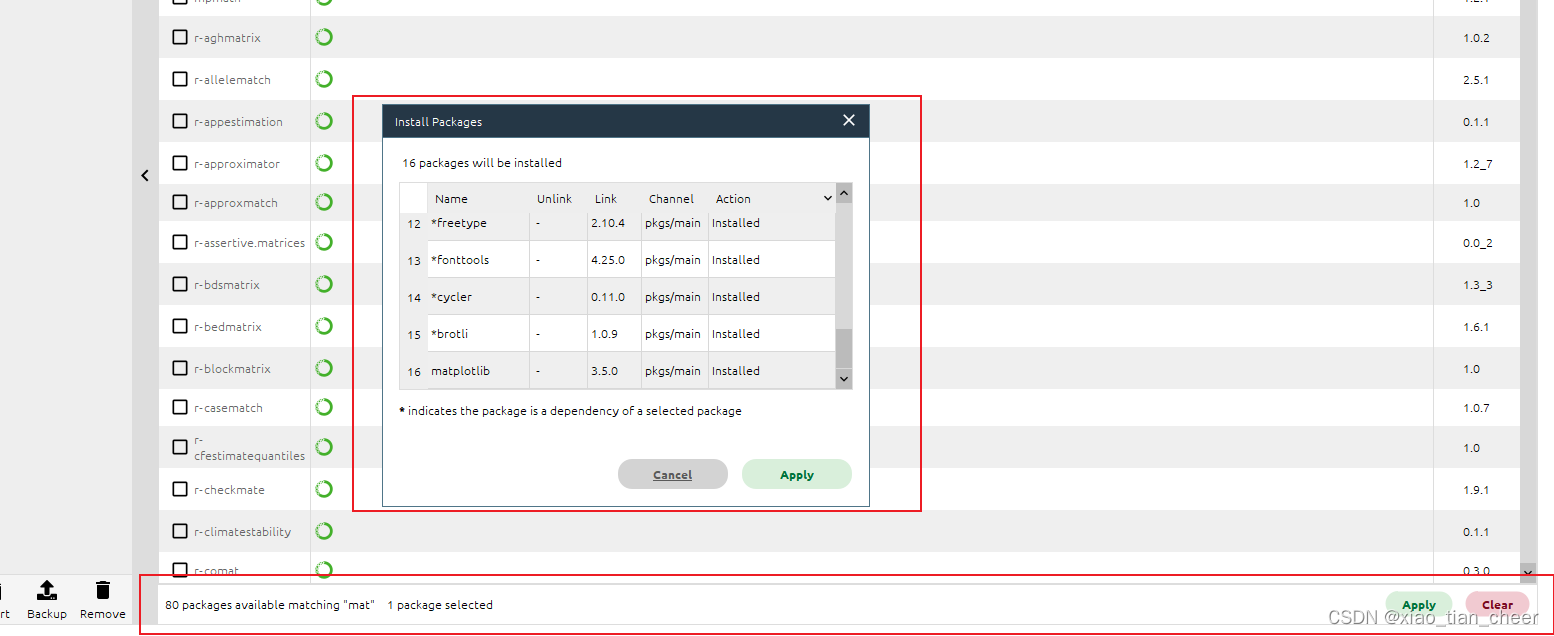
Task: Click the green status circle for r-cfestimatequantiles
Action: pos(324,447)
